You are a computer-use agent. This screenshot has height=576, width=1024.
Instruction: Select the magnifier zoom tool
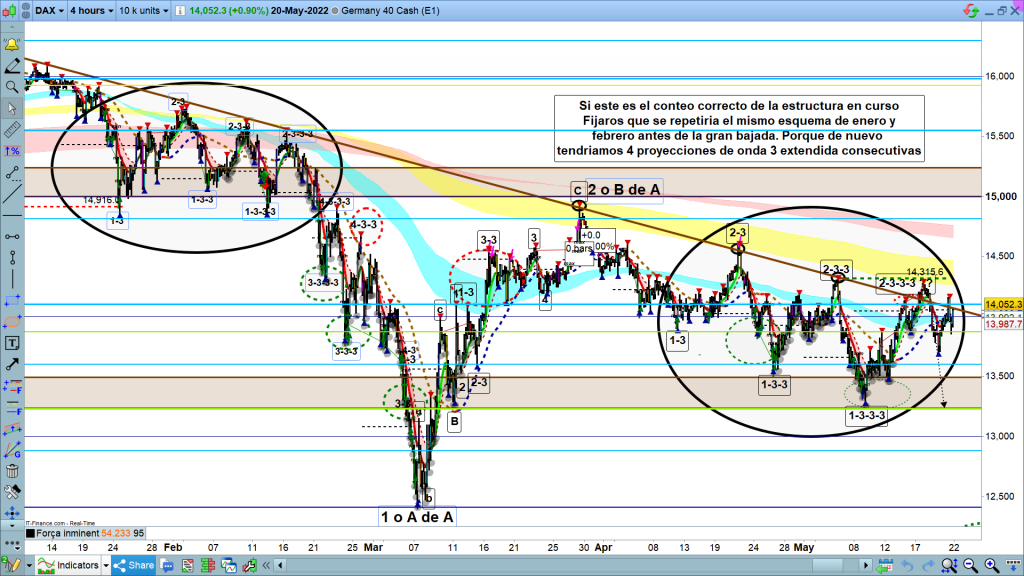click(13, 88)
